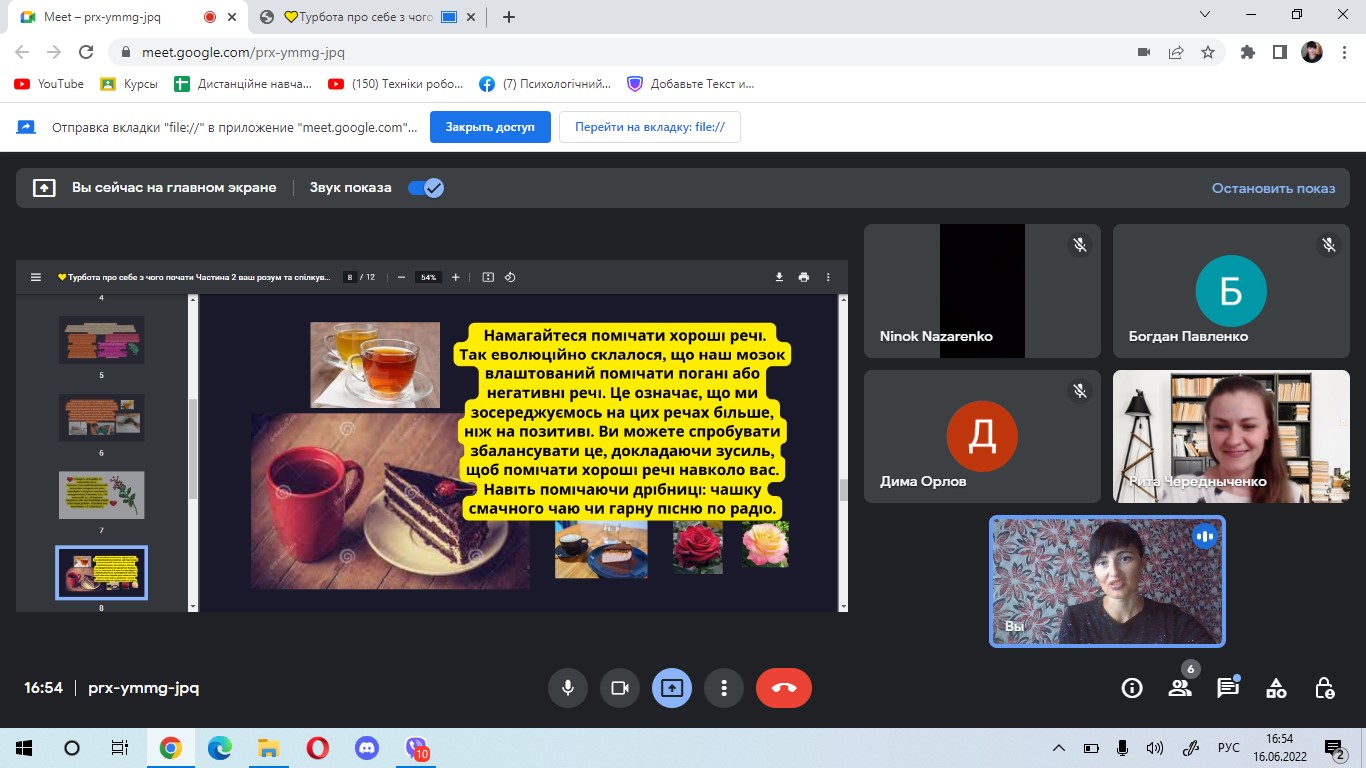Open Техніки робо... YouTube bookmark

(x=397, y=84)
